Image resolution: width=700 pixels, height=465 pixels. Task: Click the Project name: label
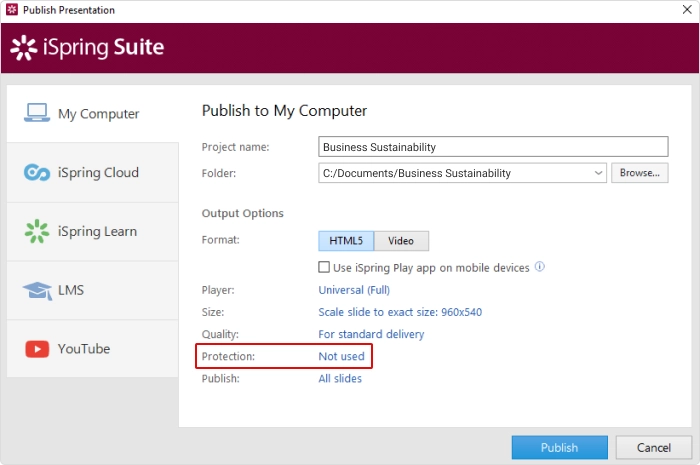tap(235, 147)
